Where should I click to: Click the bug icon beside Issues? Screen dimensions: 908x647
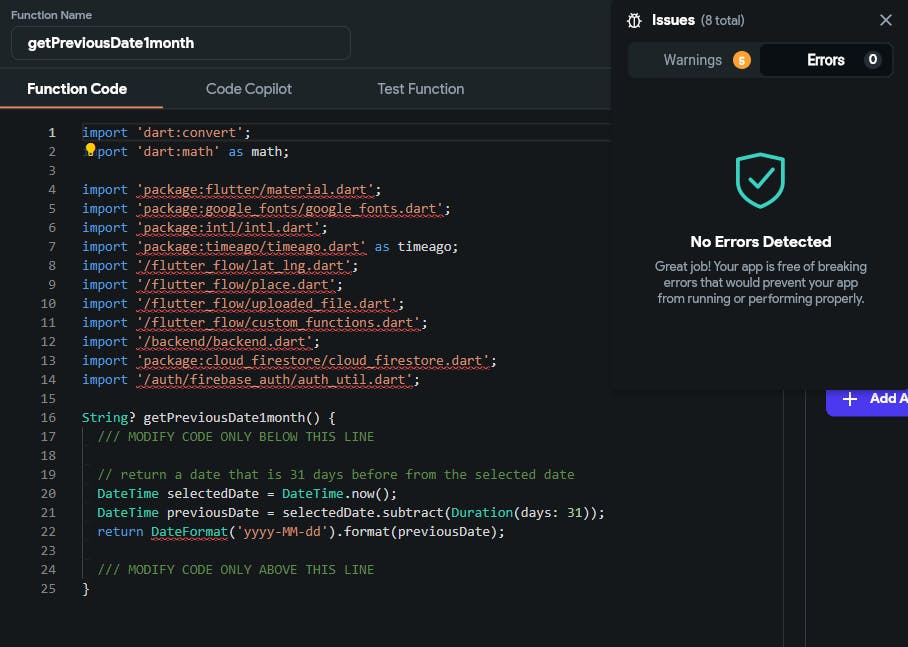634,20
